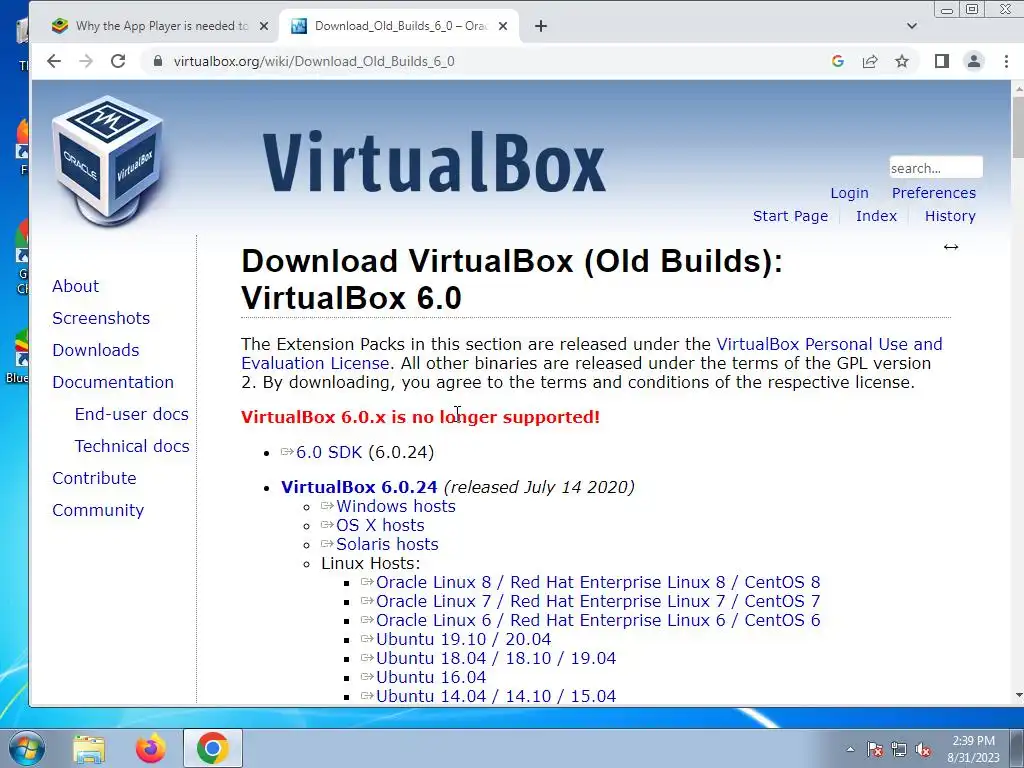Bookmark this tab with star icon

point(902,61)
